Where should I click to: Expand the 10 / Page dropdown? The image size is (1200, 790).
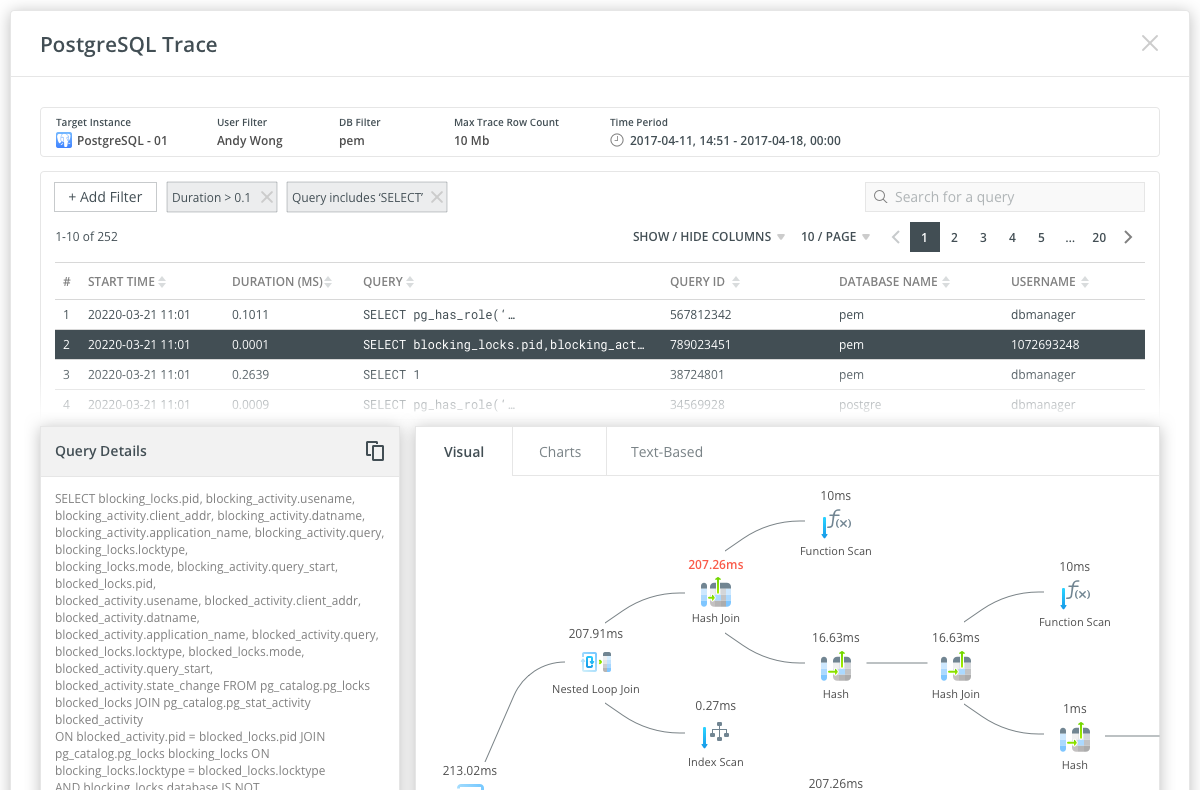835,237
